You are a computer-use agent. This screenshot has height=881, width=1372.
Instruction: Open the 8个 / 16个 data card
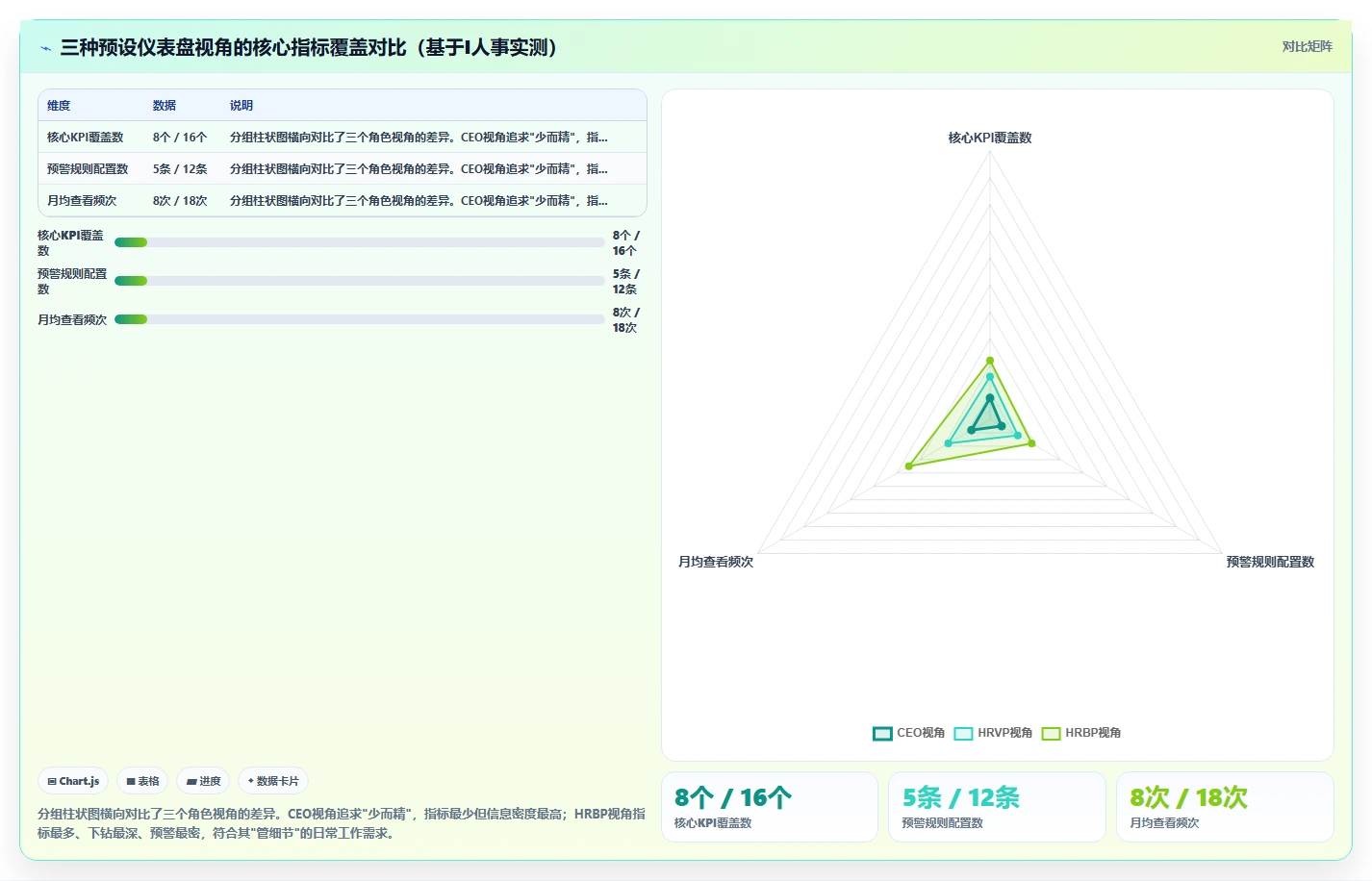point(770,807)
